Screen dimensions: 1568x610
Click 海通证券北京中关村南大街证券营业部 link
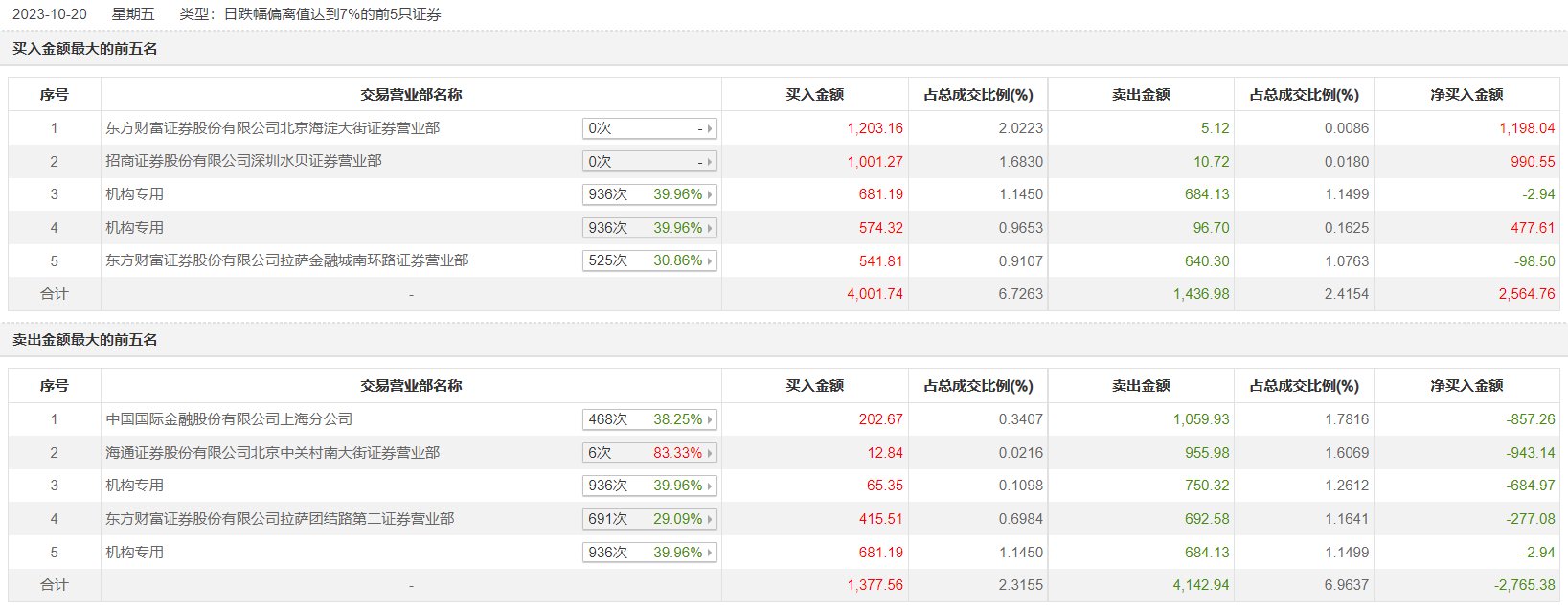(x=272, y=453)
